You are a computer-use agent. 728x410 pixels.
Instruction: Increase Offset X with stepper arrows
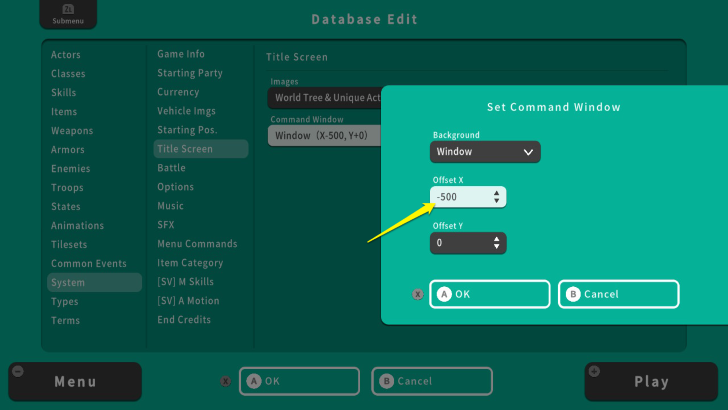[x=497, y=192]
